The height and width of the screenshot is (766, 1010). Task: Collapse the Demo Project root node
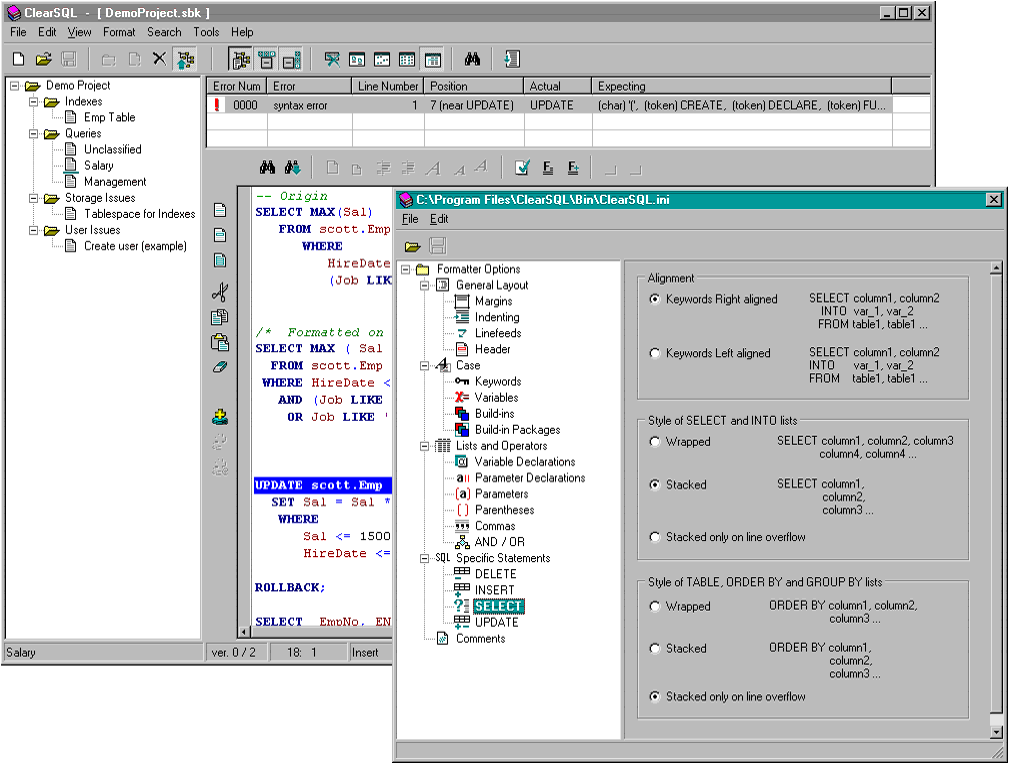[x=14, y=86]
